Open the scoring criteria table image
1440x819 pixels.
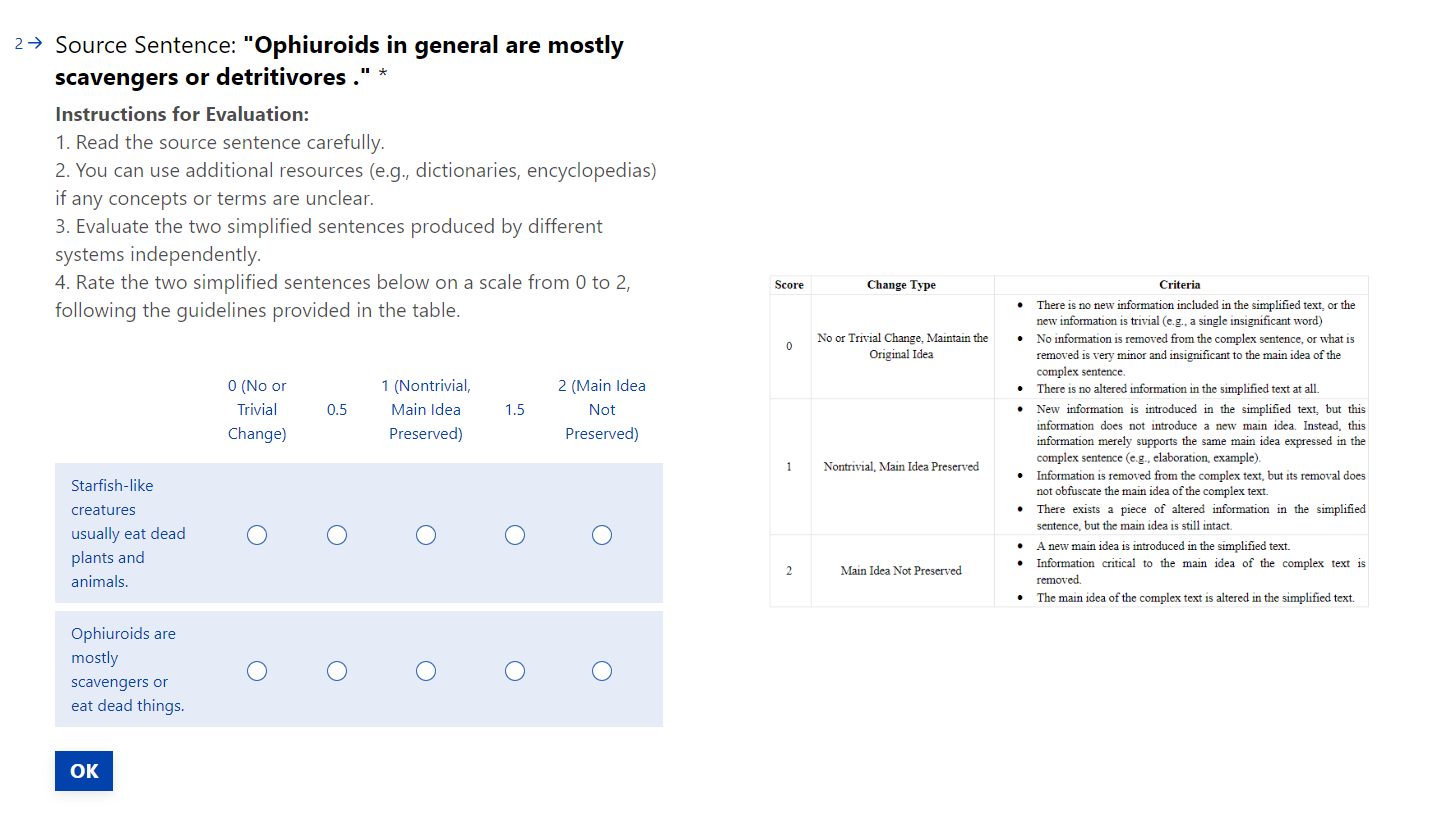point(1068,441)
